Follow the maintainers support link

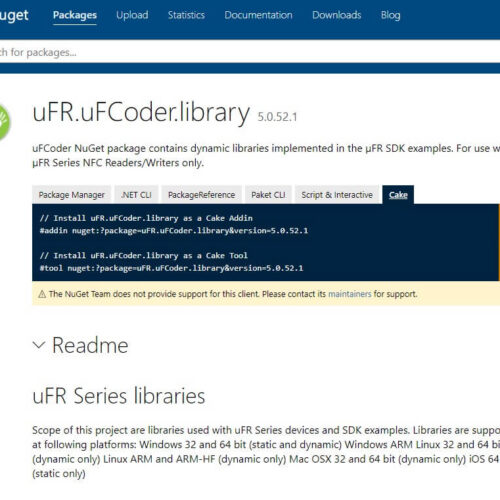pos(350,294)
